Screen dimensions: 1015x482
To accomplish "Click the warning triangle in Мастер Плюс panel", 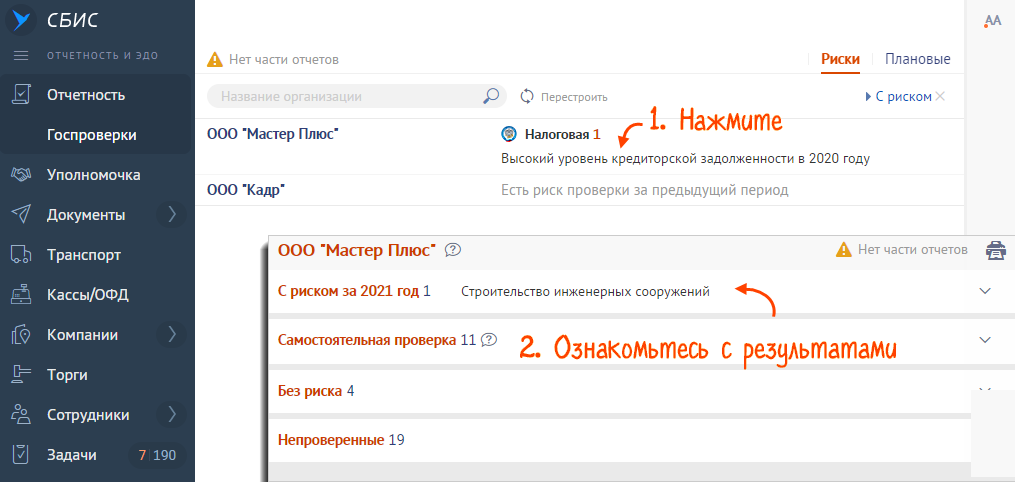I will pyautogui.click(x=843, y=249).
